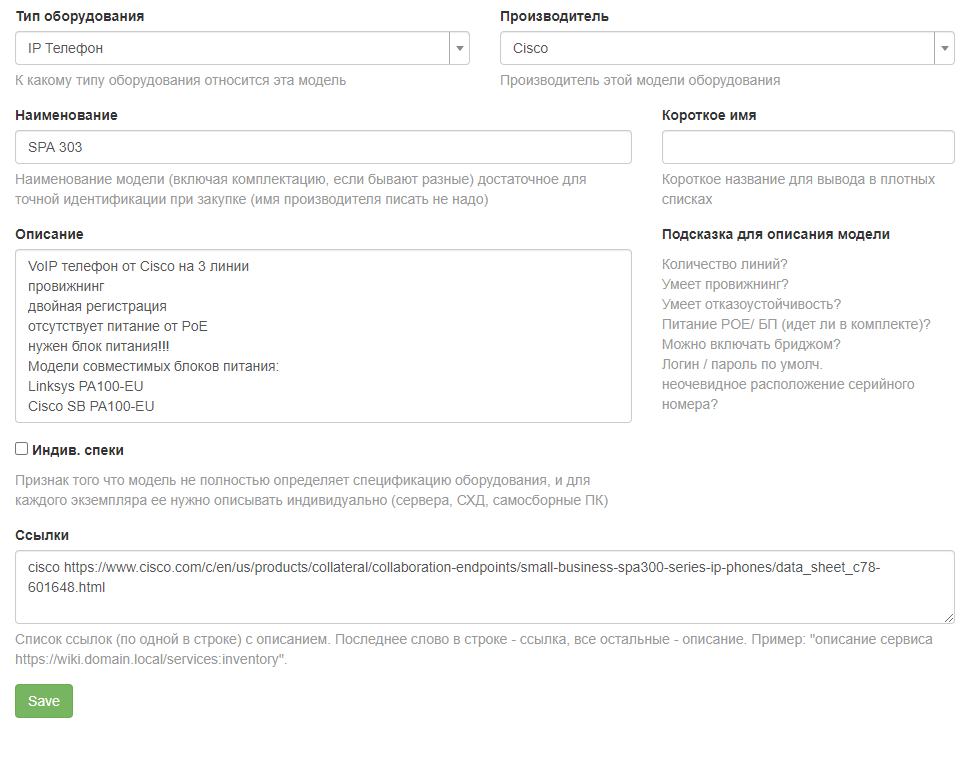Click the Наименование field label
The height and width of the screenshot is (781, 977).
click(x=66, y=115)
